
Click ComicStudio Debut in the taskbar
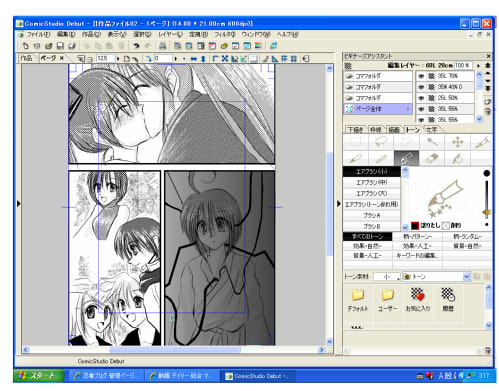pos(257,376)
